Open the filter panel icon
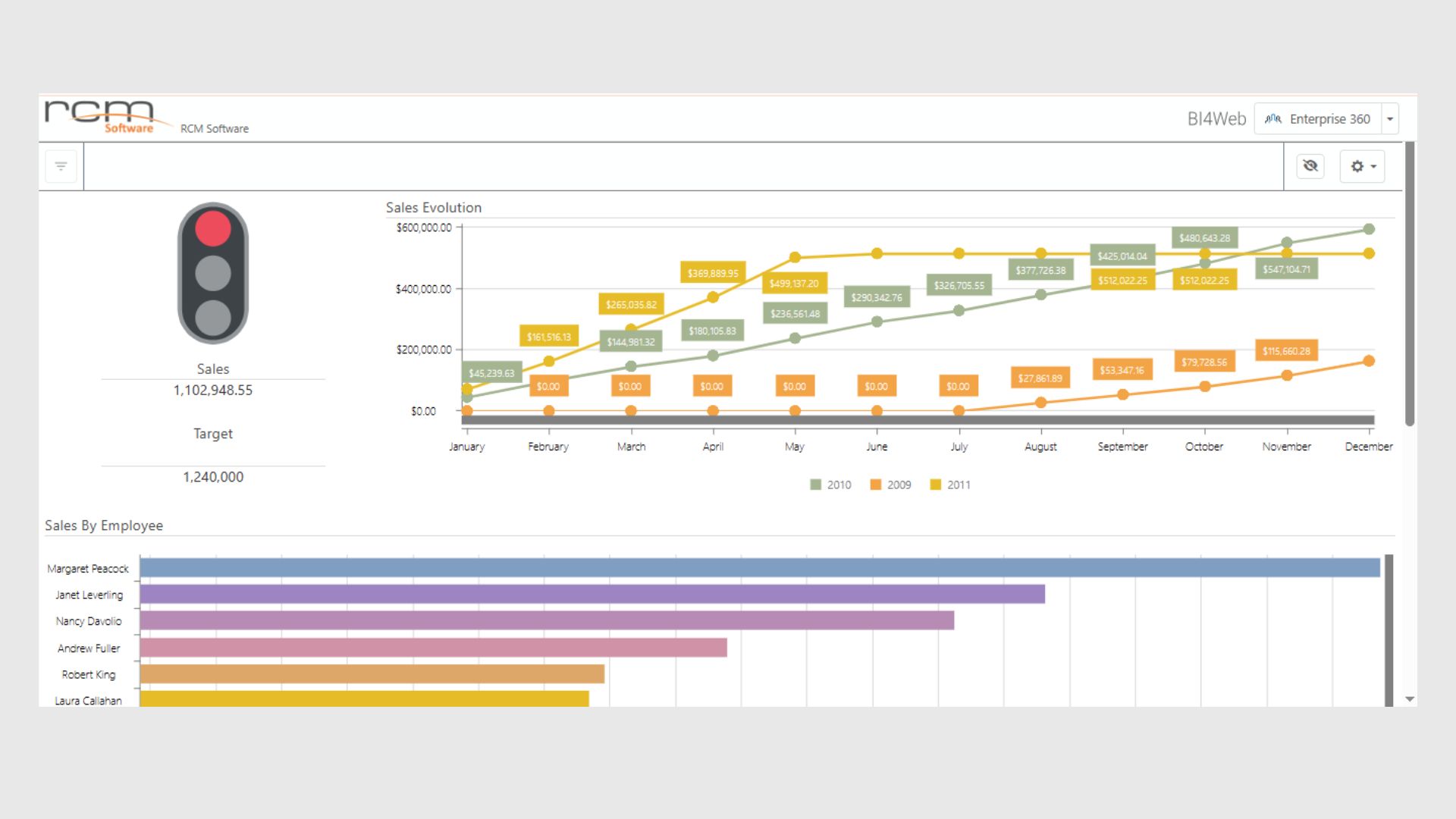 pos(61,166)
